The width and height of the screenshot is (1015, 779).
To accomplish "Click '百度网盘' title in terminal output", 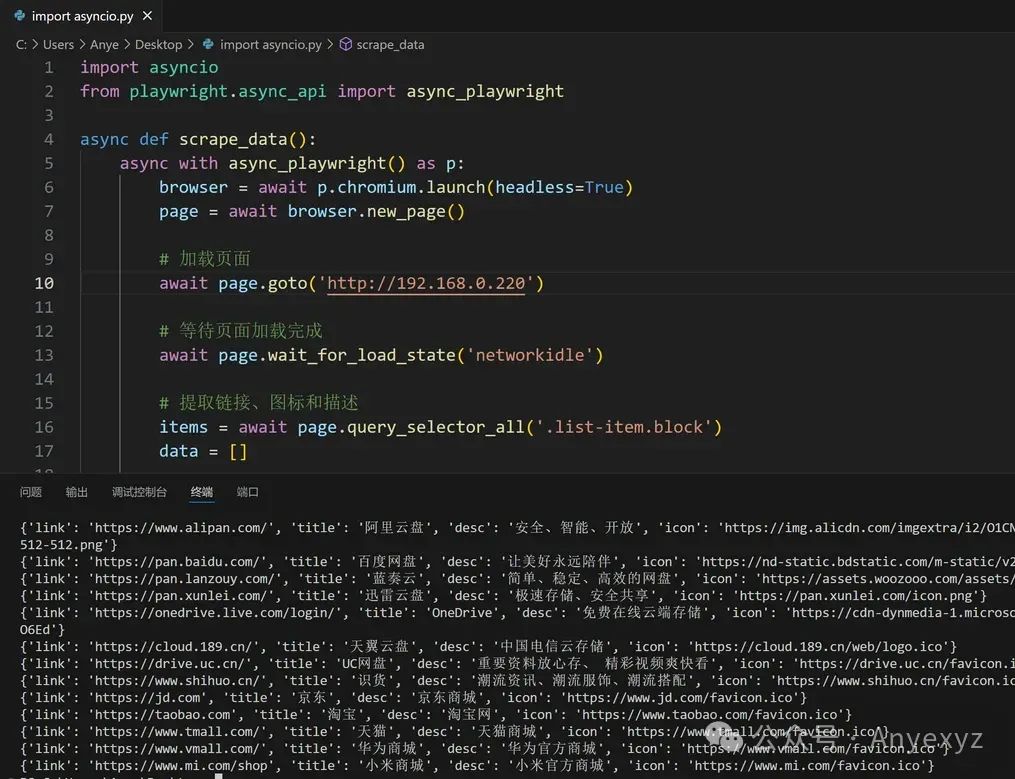I will click(386, 561).
